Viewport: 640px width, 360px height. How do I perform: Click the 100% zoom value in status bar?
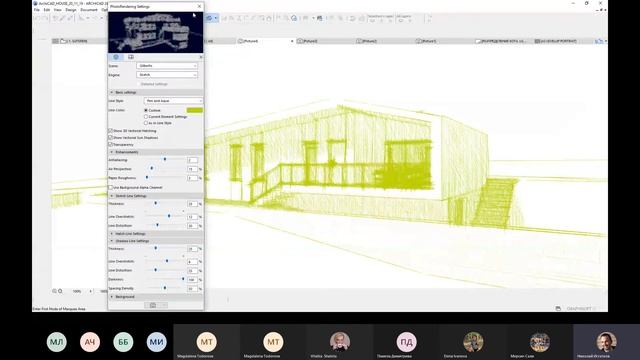(x=77, y=291)
